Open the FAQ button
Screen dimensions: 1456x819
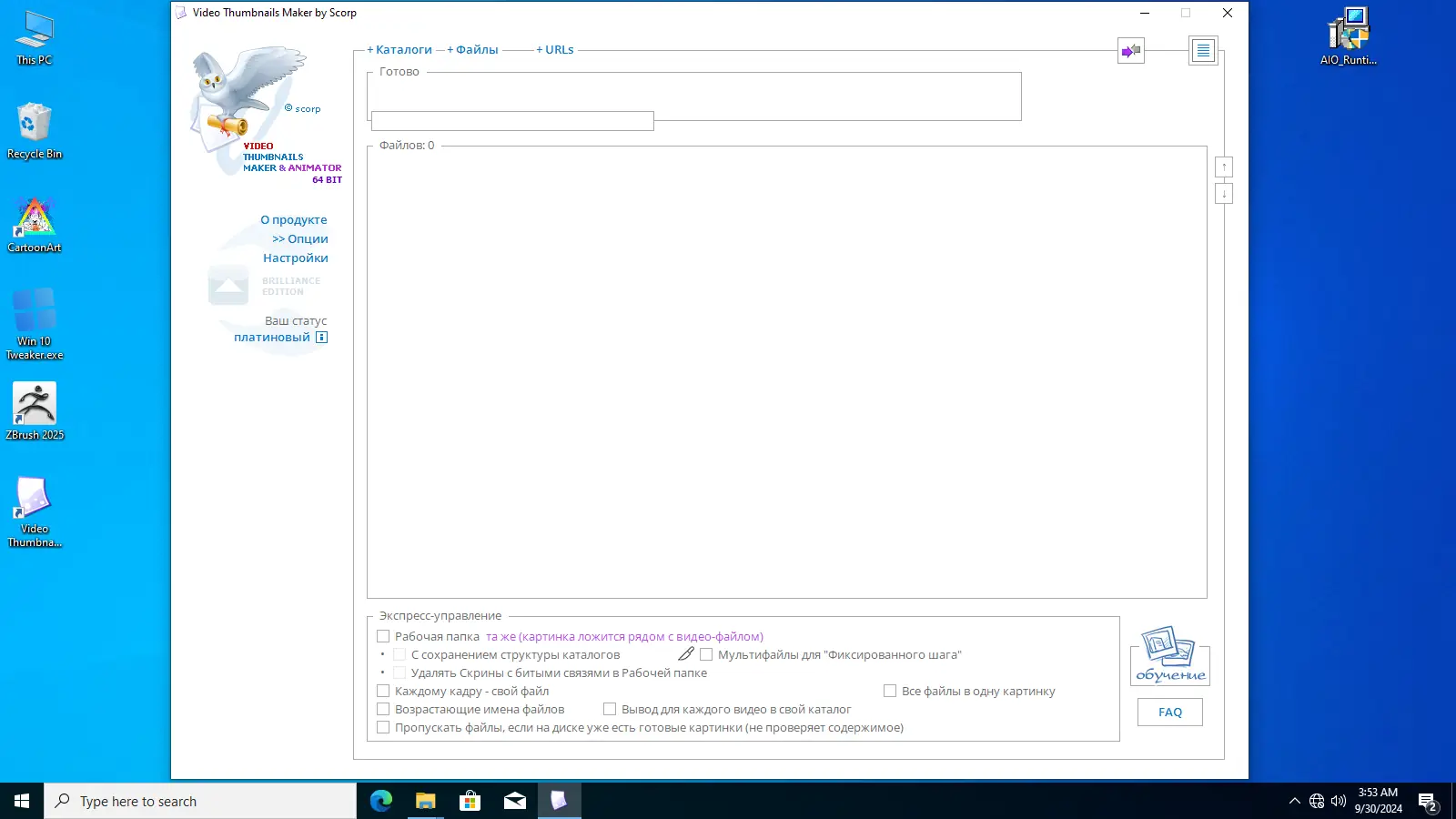pos(1169,712)
